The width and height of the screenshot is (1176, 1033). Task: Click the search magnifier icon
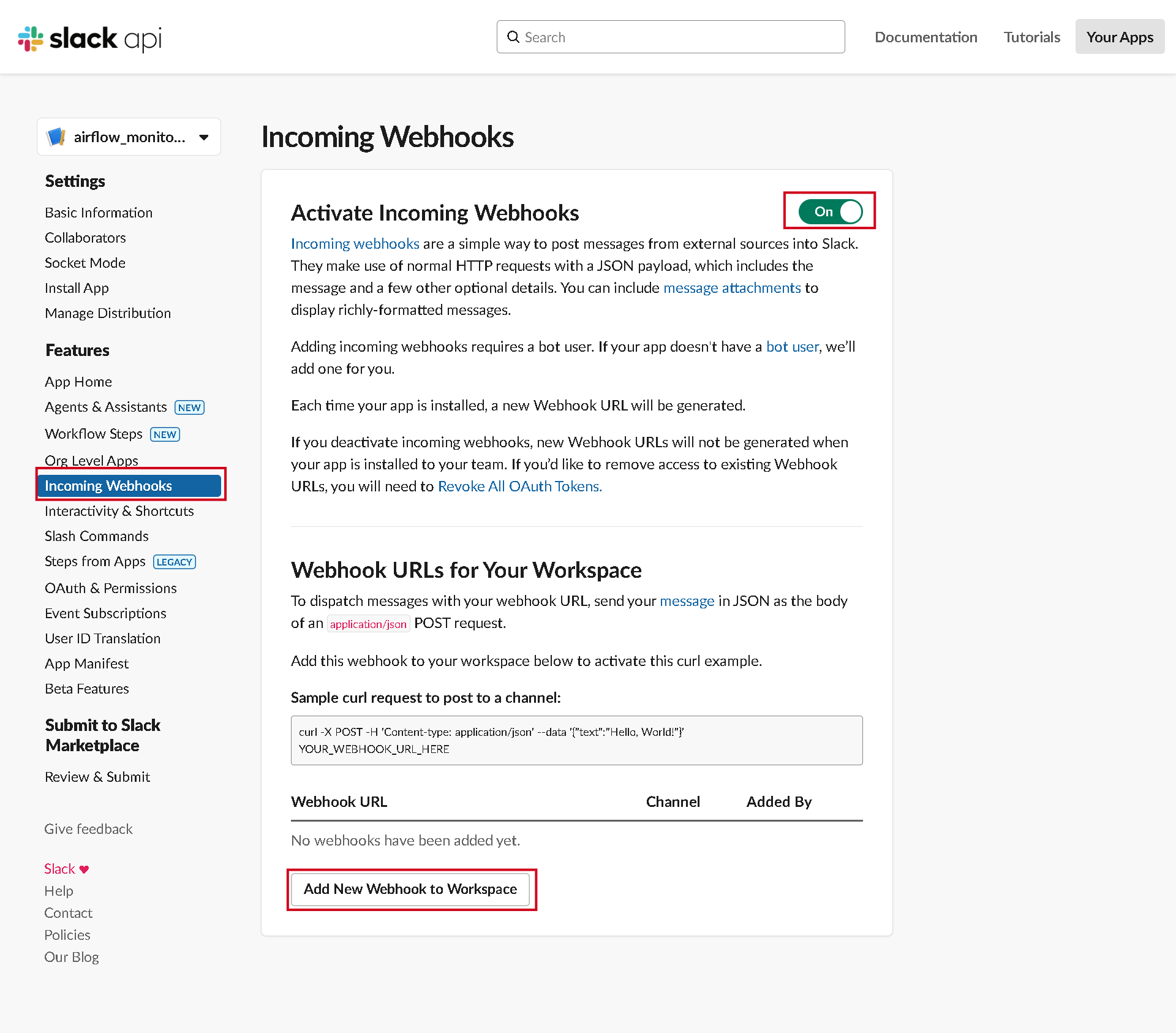click(513, 37)
